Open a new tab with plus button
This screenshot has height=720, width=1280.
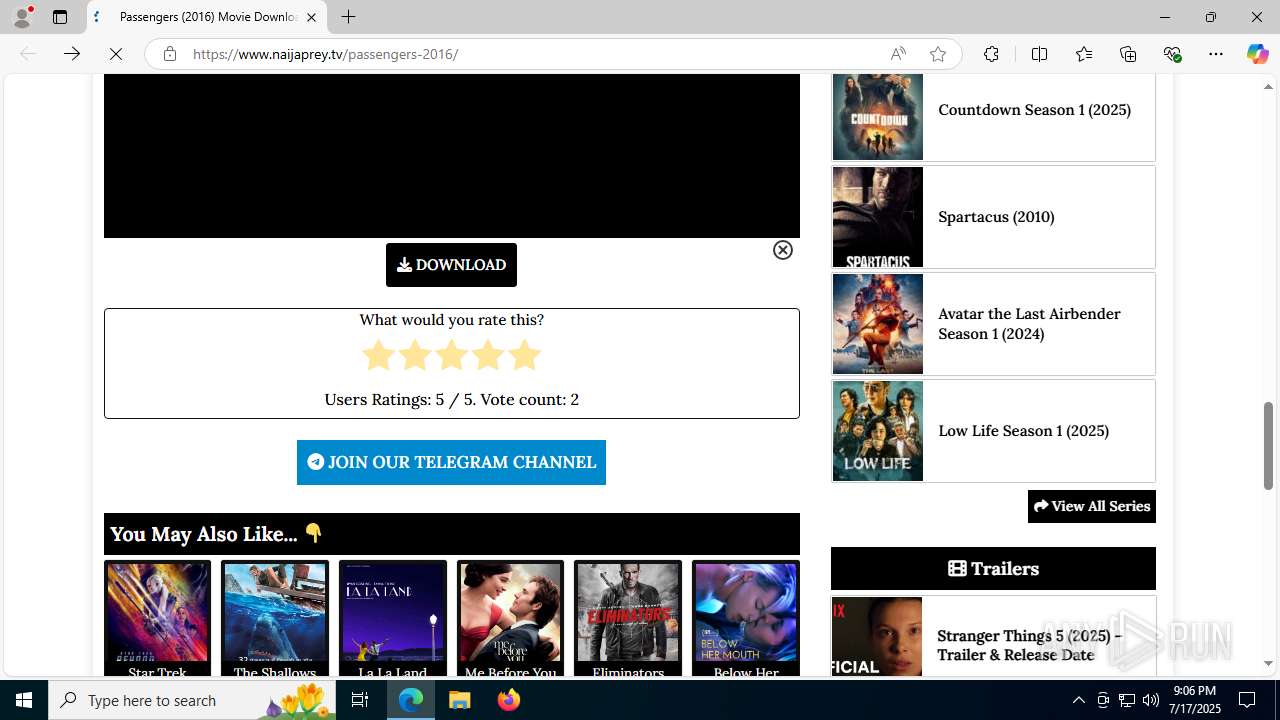tap(348, 17)
